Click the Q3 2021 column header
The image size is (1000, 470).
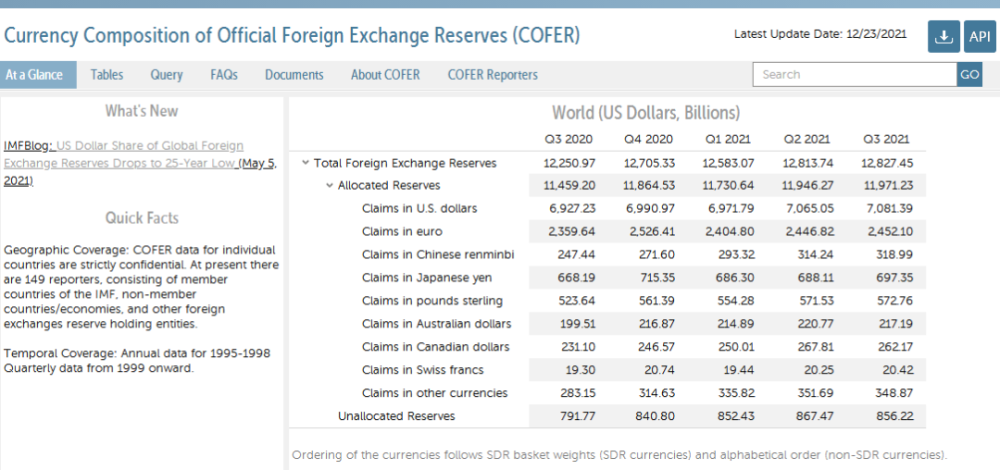click(886, 139)
